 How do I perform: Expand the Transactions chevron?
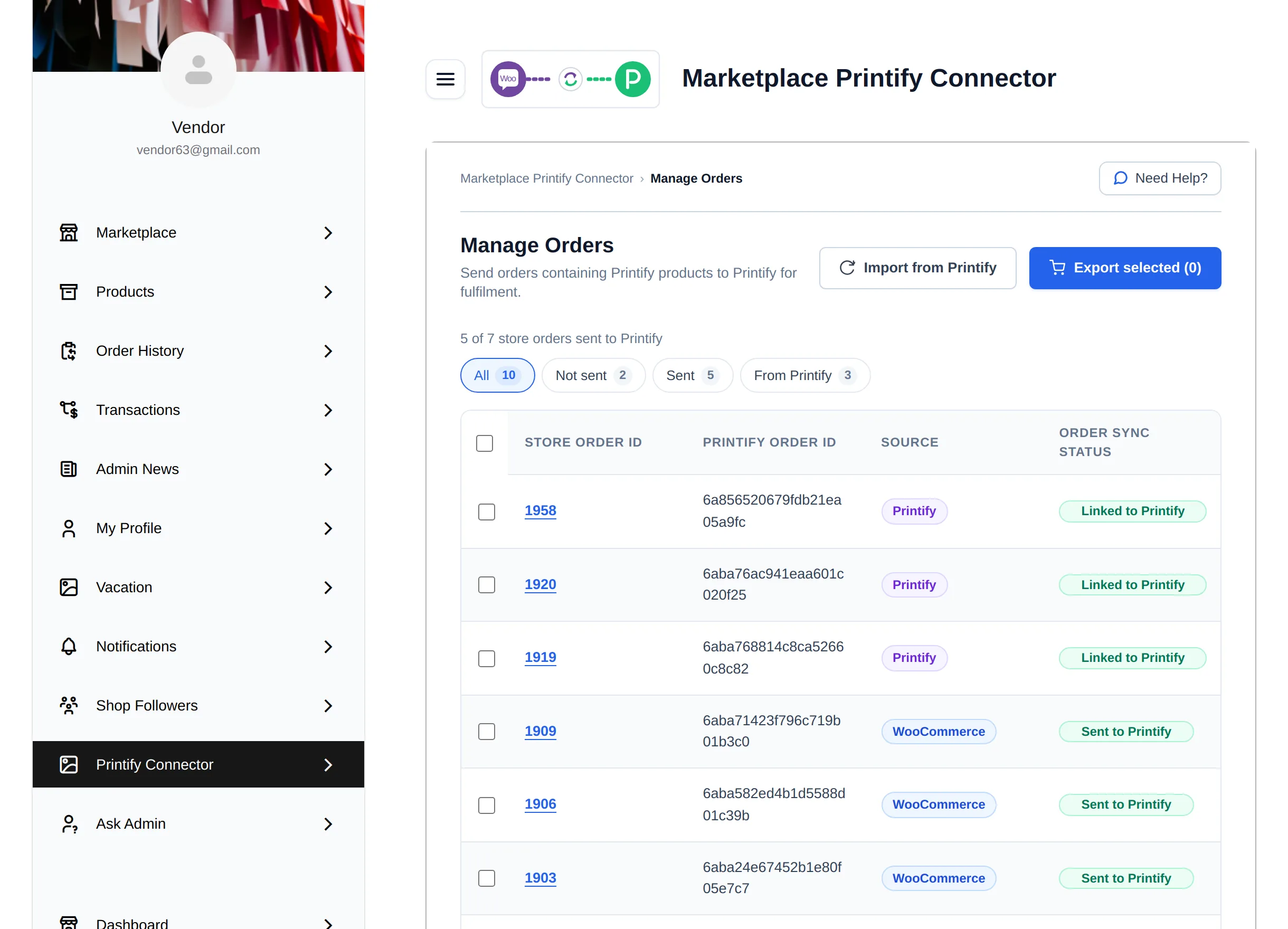328,410
